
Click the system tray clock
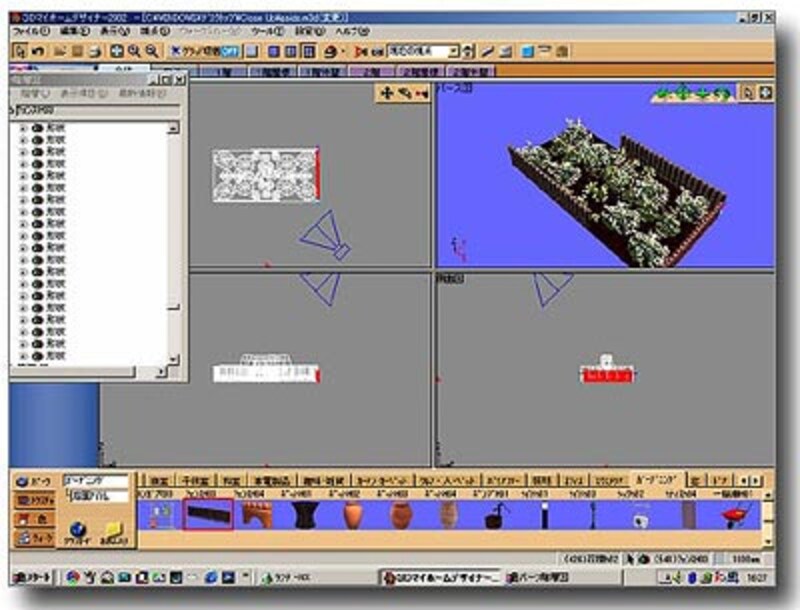757,578
